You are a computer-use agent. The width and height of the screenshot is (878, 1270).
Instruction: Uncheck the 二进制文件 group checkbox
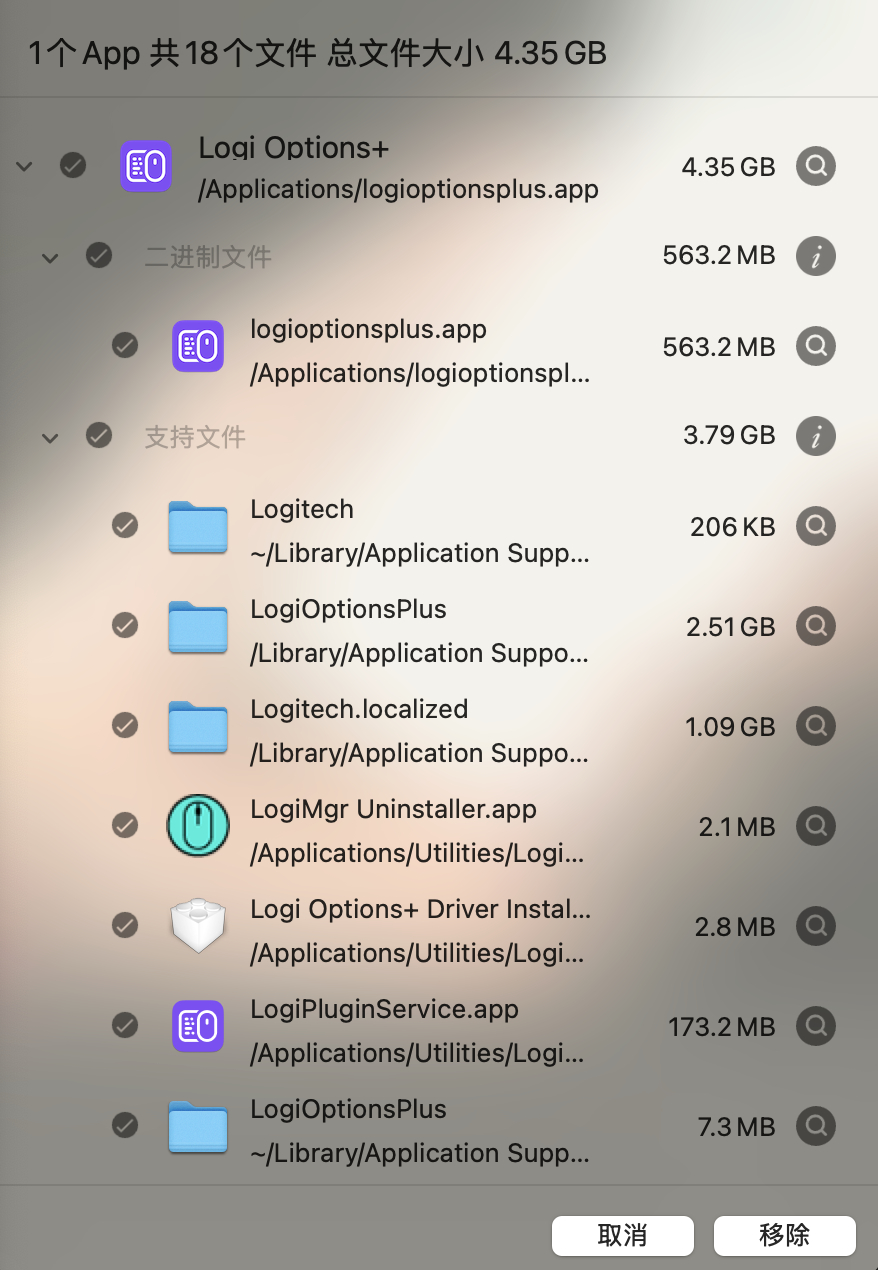(99, 256)
